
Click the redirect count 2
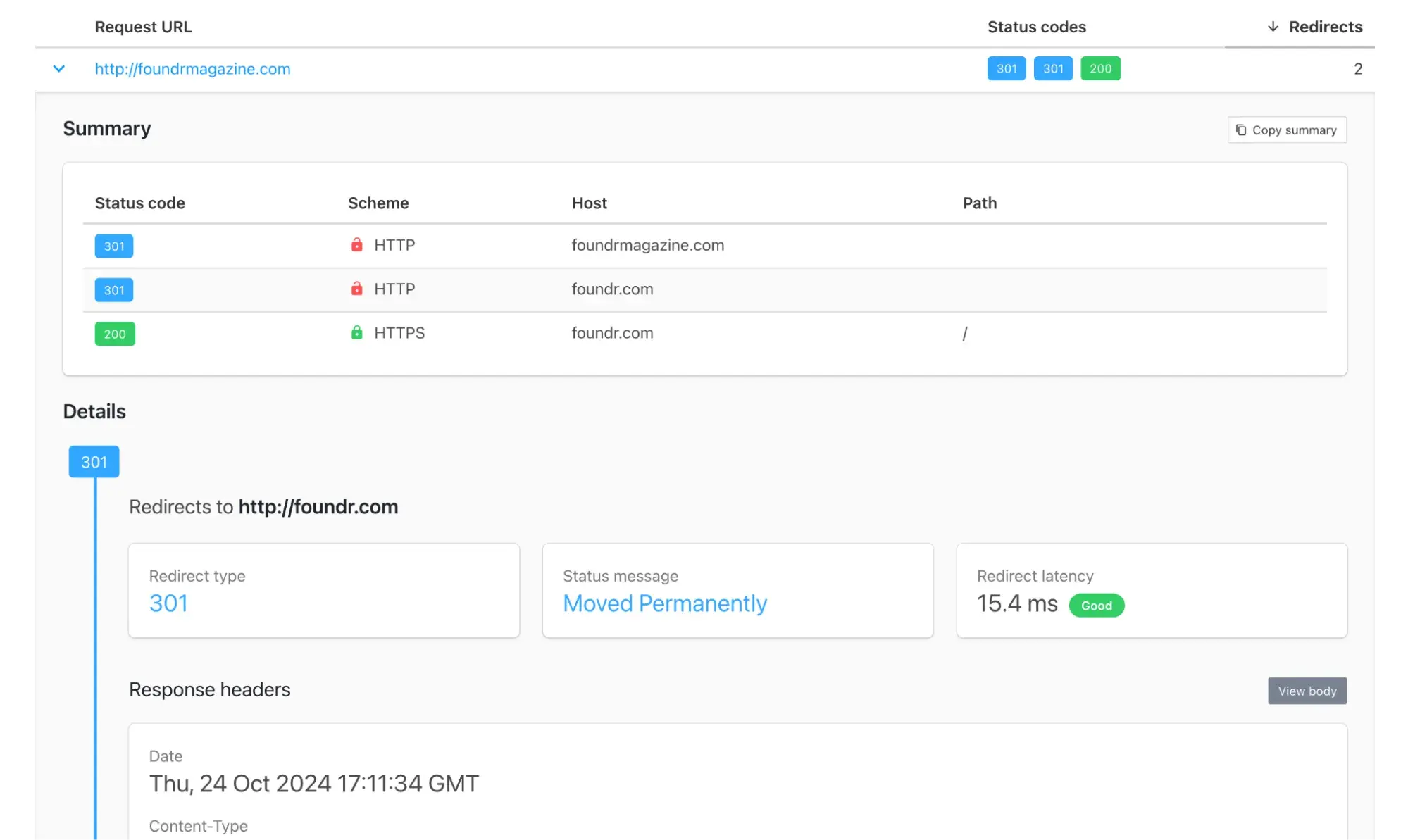1357,69
